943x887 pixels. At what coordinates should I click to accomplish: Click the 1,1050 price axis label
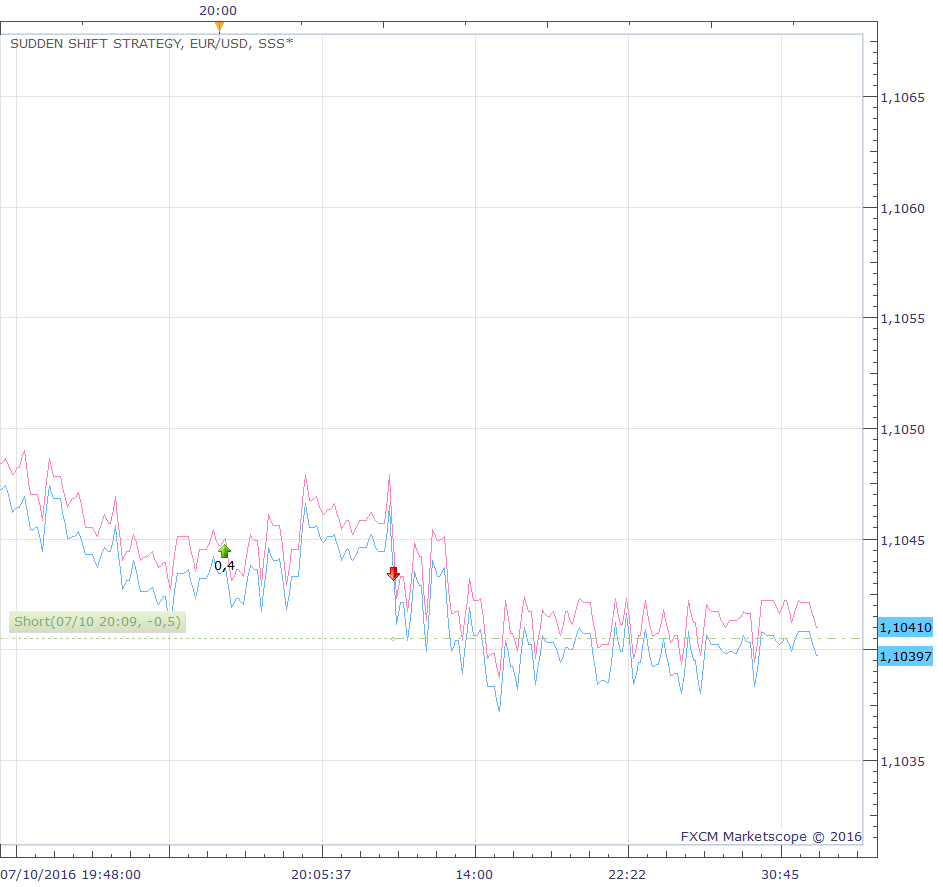click(903, 429)
